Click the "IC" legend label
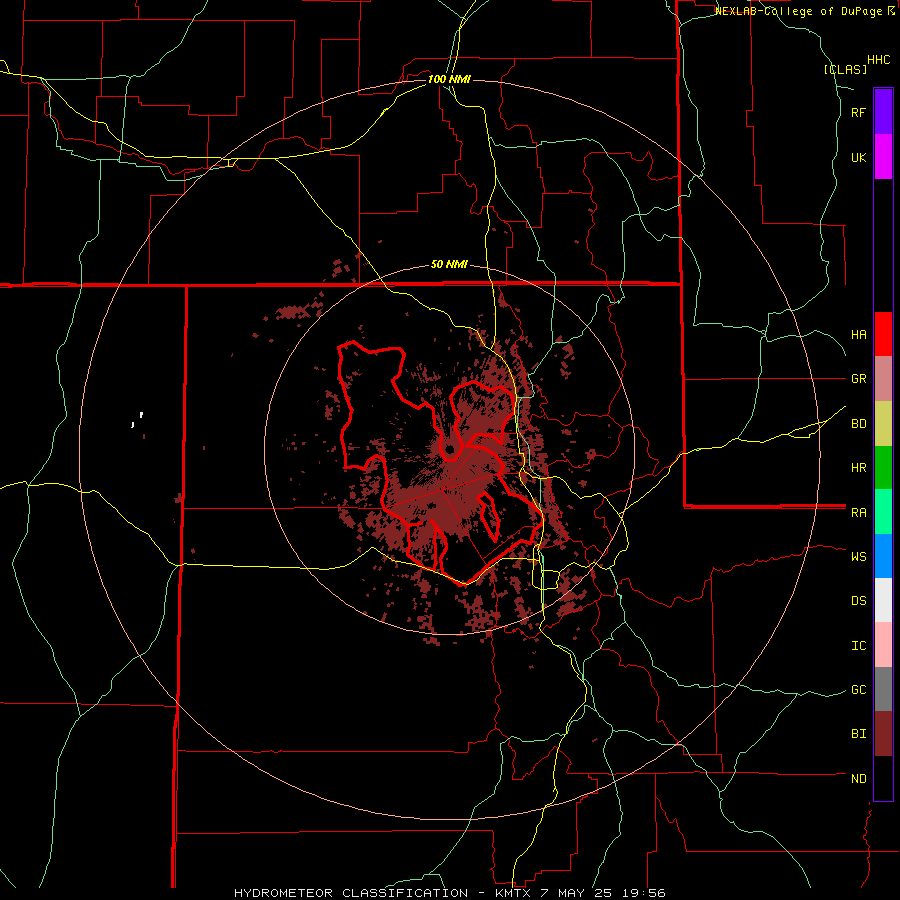The height and width of the screenshot is (900, 900). click(858, 646)
